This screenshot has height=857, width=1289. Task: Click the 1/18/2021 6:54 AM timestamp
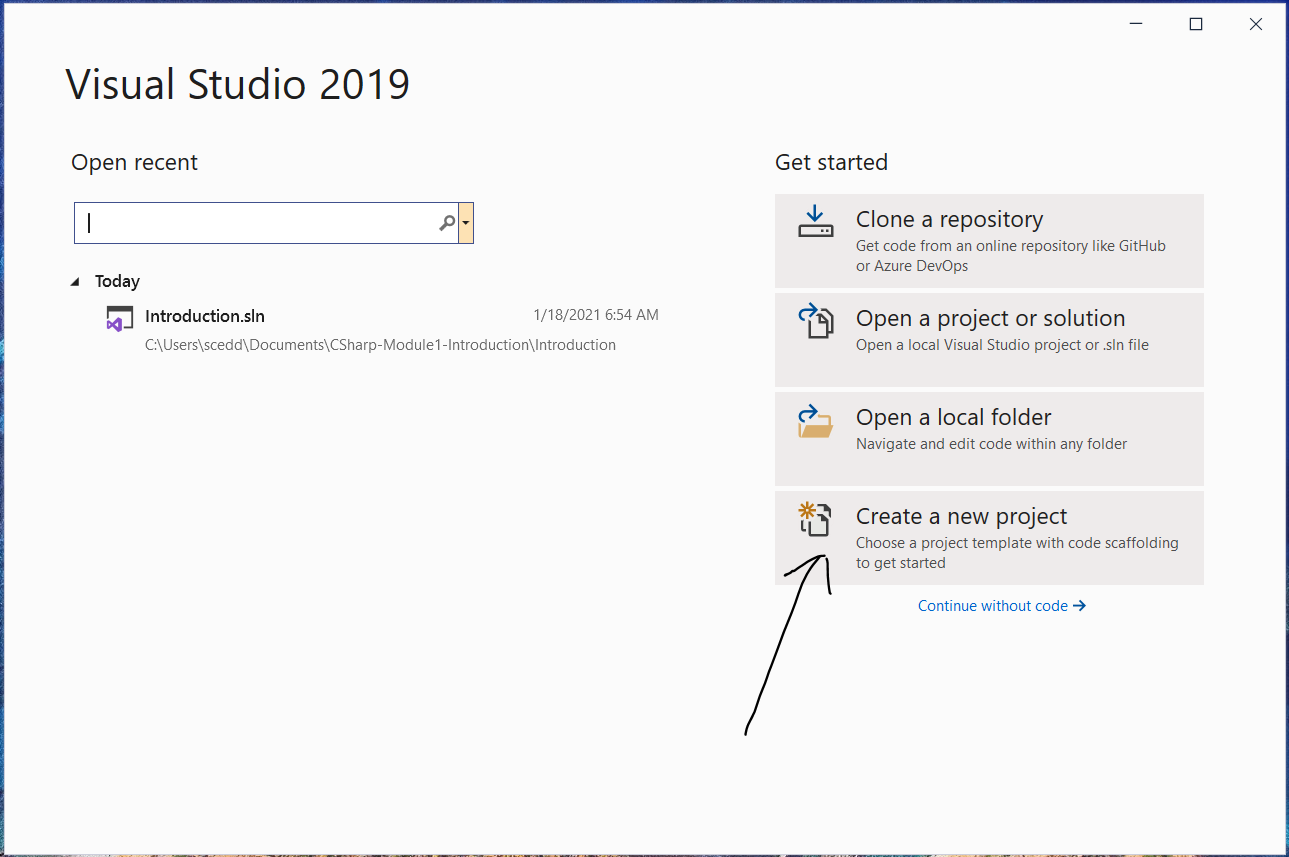(596, 315)
